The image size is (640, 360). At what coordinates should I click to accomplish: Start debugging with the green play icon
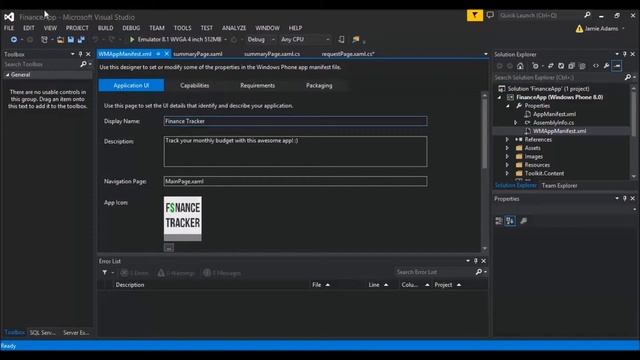(x=132, y=40)
